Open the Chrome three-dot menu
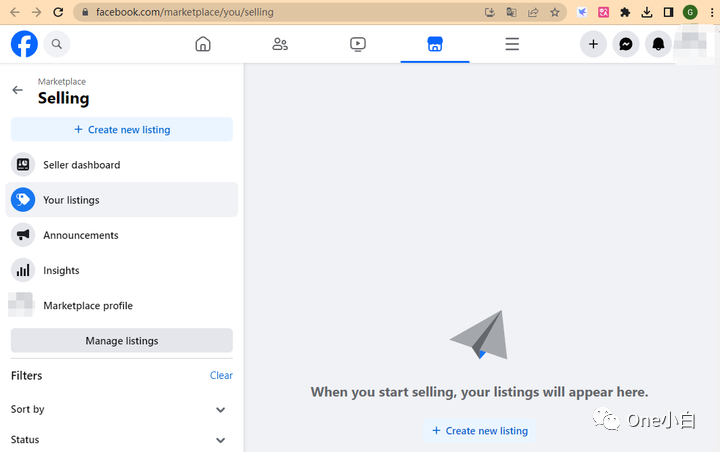 click(712, 12)
